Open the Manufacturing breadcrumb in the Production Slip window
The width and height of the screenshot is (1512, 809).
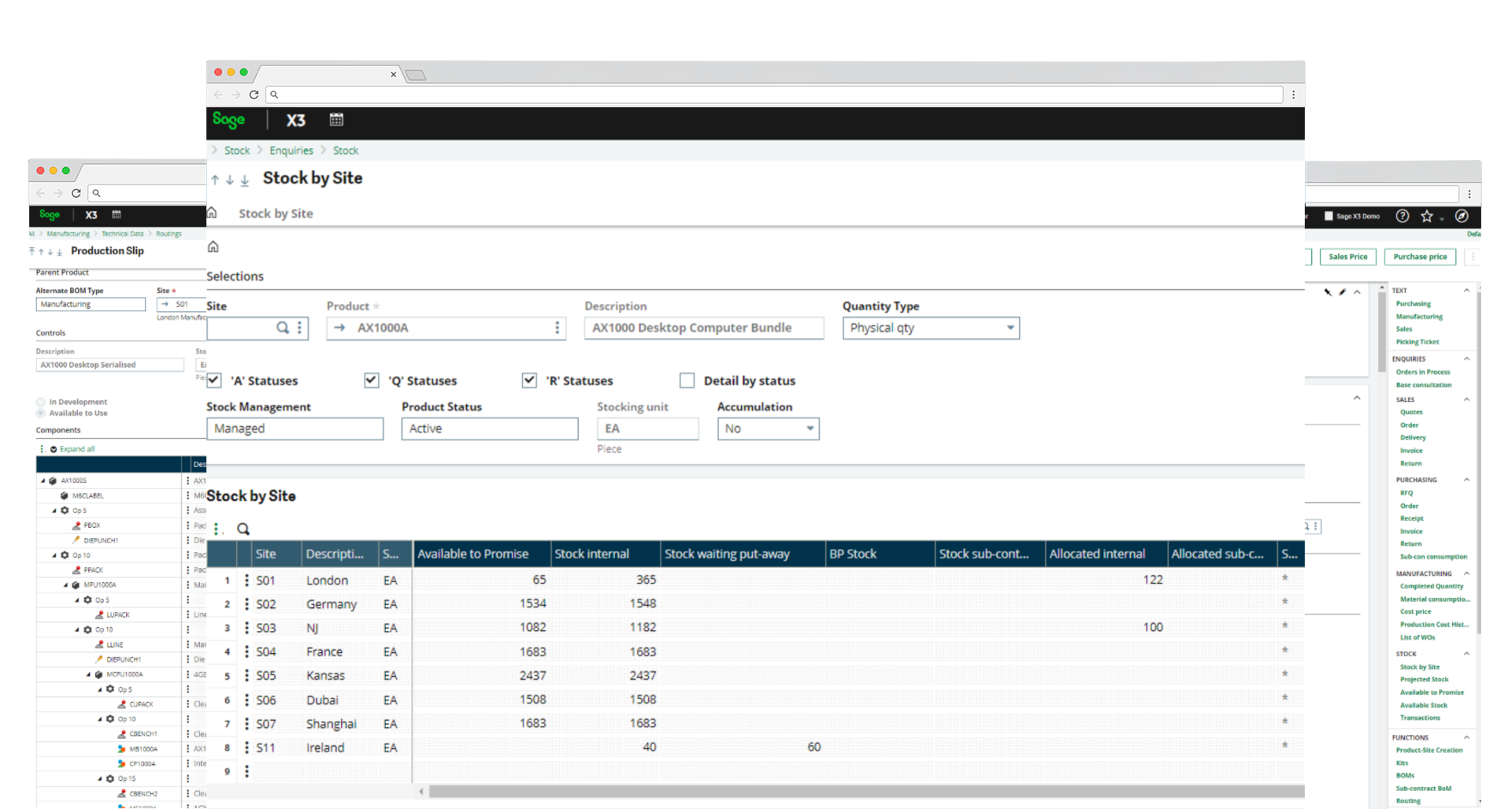(x=69, y=234)
